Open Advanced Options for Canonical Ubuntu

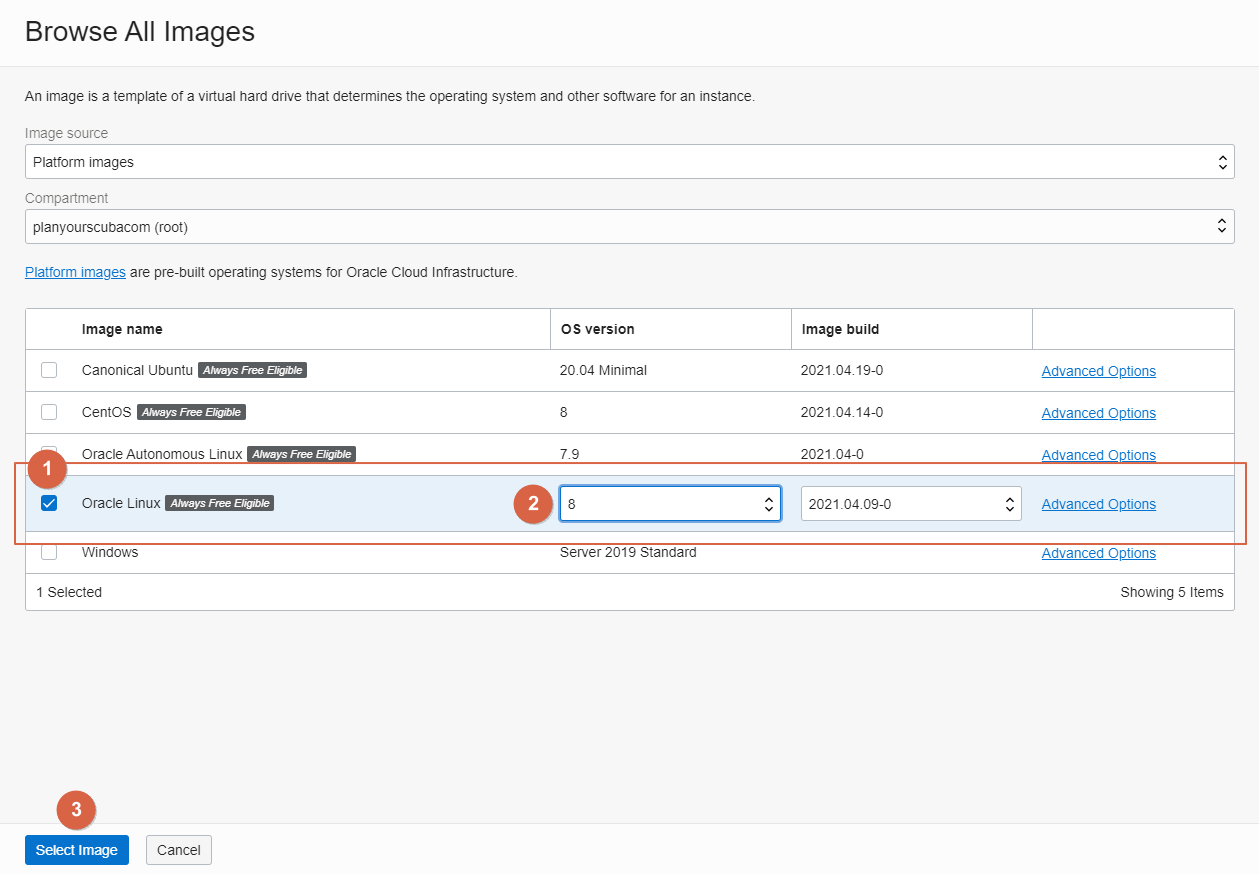1098,371
